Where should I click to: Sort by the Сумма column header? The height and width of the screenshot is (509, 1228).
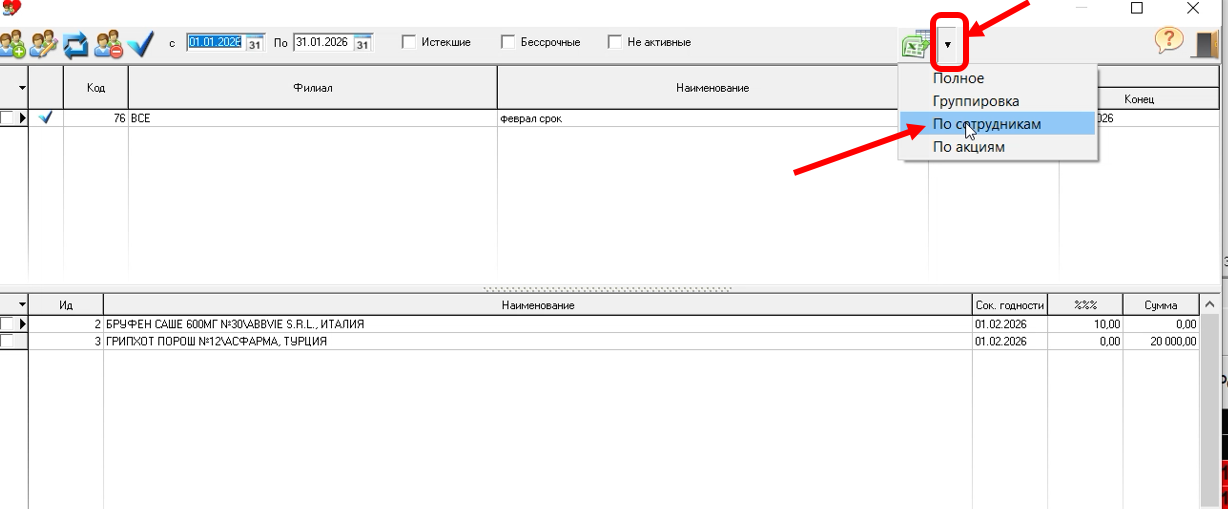pos(1160,305)
